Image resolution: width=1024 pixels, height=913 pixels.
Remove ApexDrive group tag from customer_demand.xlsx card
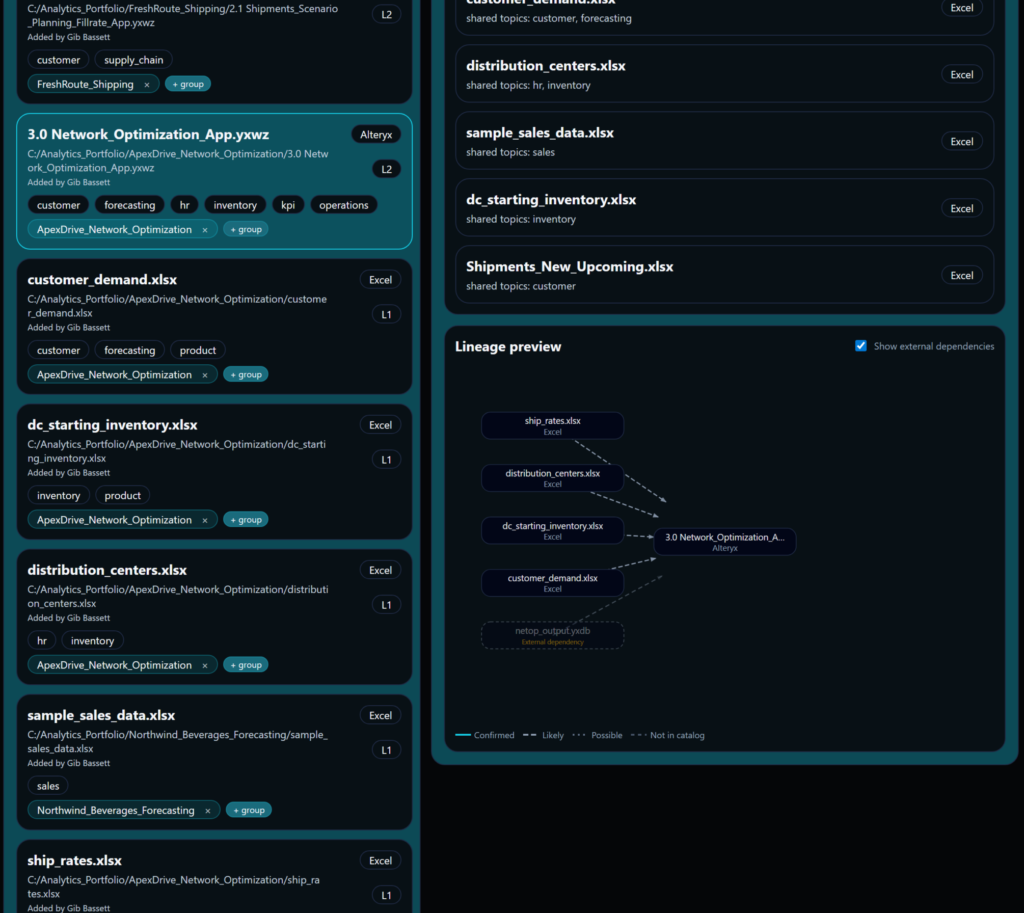(x=205, y=375)
